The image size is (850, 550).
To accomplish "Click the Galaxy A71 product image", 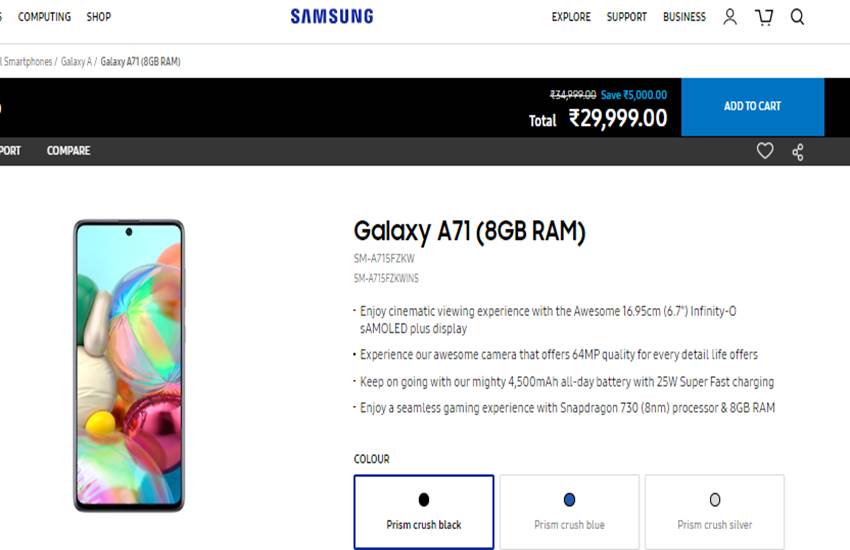I will [x=128, y=365].
